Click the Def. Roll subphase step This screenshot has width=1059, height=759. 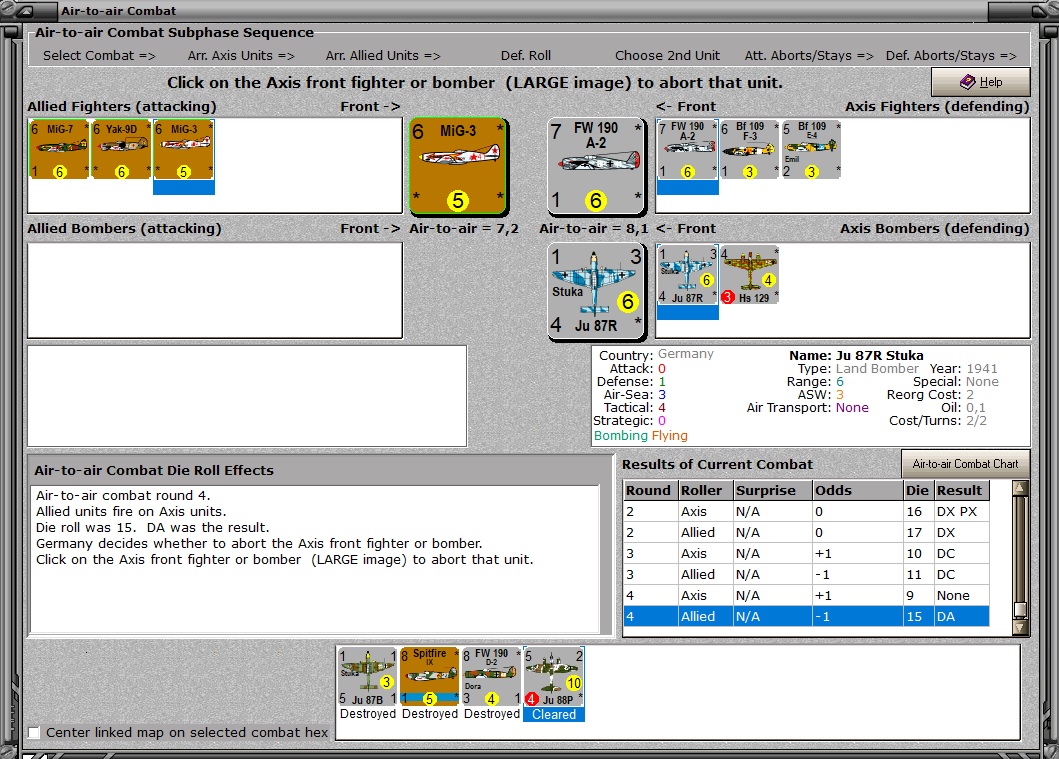tap(525, 56)
